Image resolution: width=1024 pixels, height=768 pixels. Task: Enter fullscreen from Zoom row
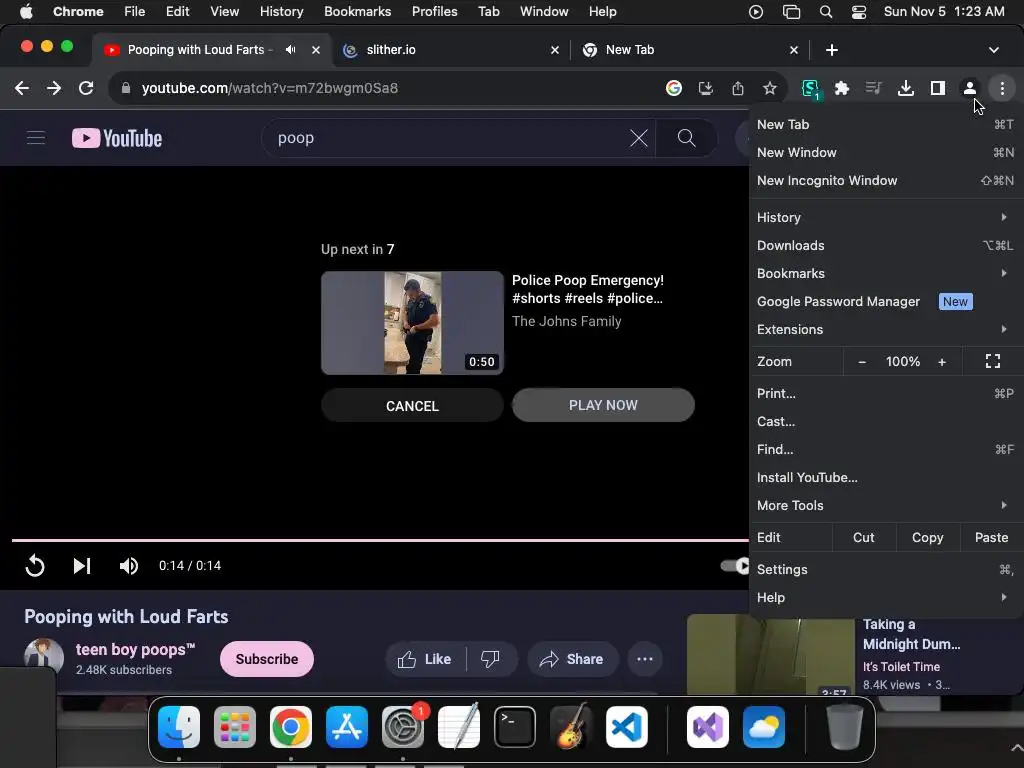pyautogui.click(x=993, y=361)
